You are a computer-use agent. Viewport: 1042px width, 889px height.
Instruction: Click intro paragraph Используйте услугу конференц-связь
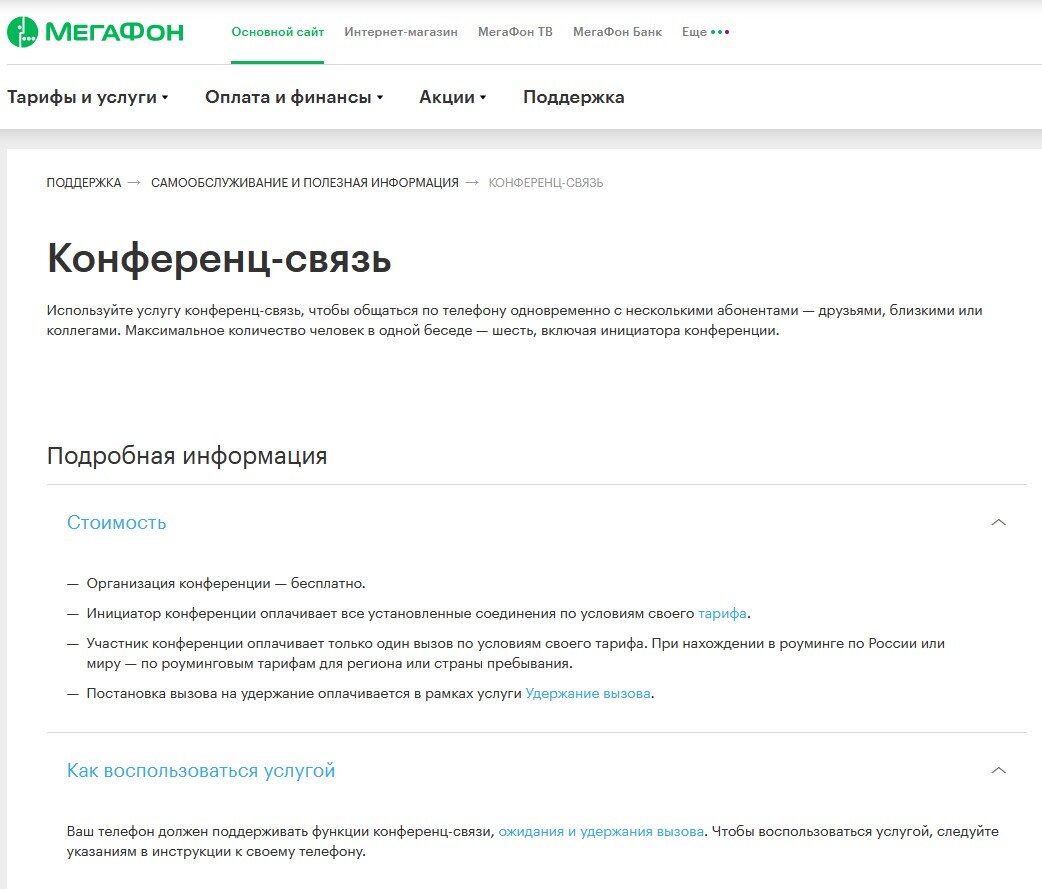click(x=514, y=320)
